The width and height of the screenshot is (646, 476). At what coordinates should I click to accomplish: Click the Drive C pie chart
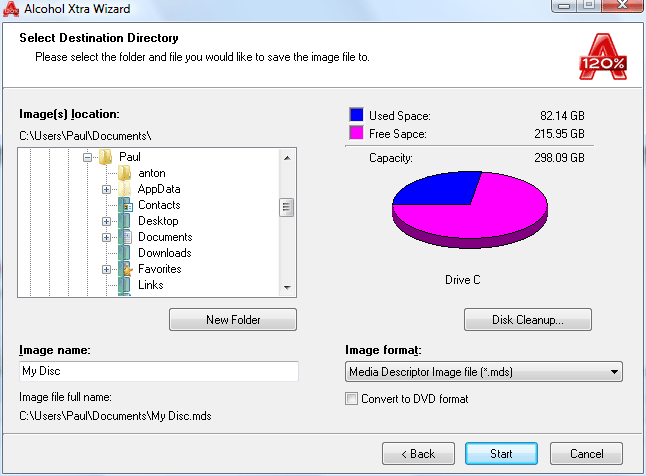(x=470, y=210)
